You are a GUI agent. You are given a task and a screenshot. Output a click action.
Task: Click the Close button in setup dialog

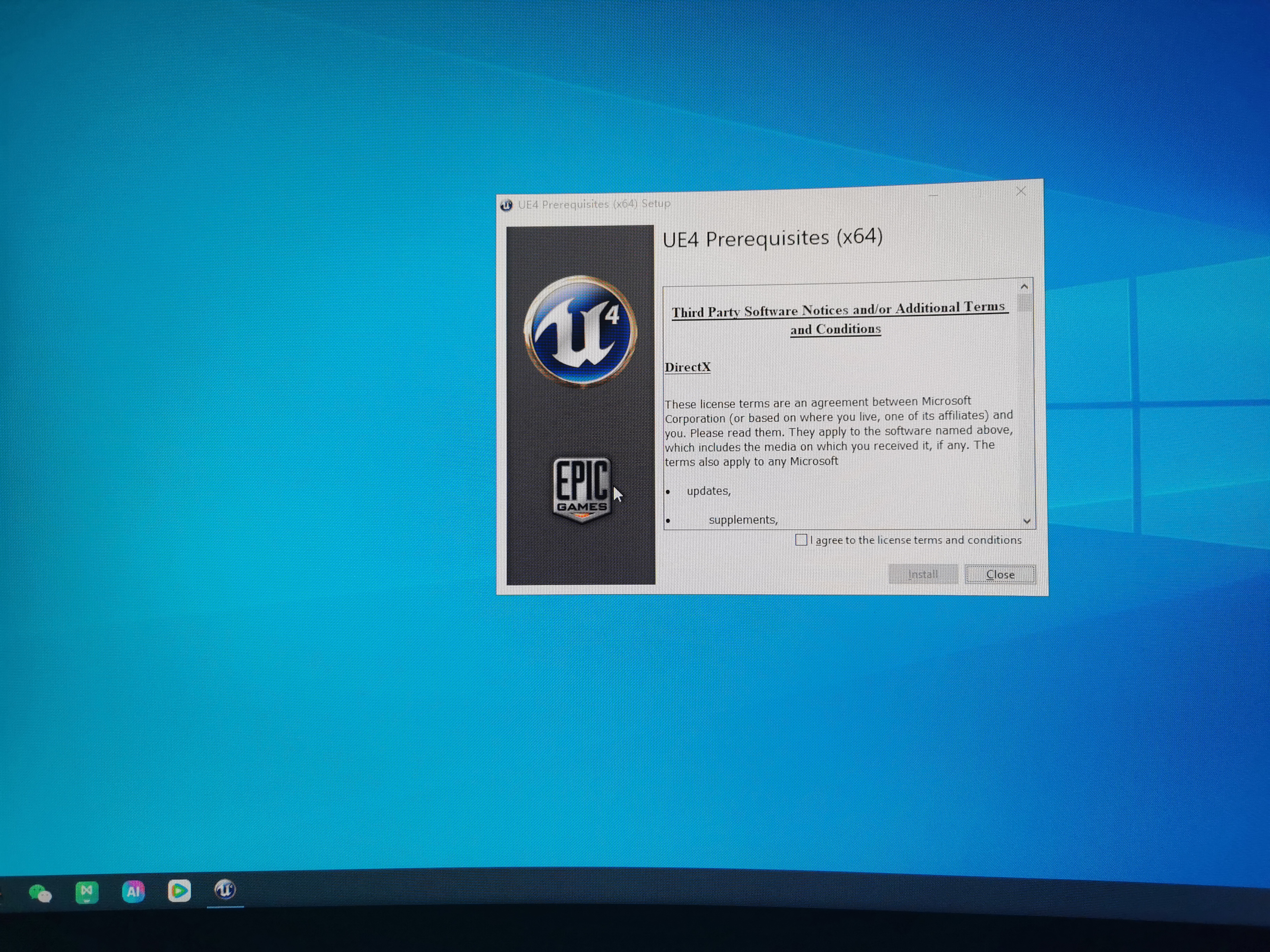pyautogui.click(x=1000, y=574)
